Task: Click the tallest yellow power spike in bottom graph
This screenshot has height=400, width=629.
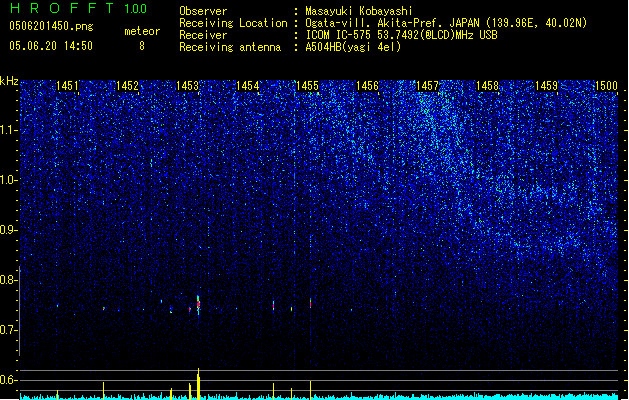Action: click(x=198, y=384)
